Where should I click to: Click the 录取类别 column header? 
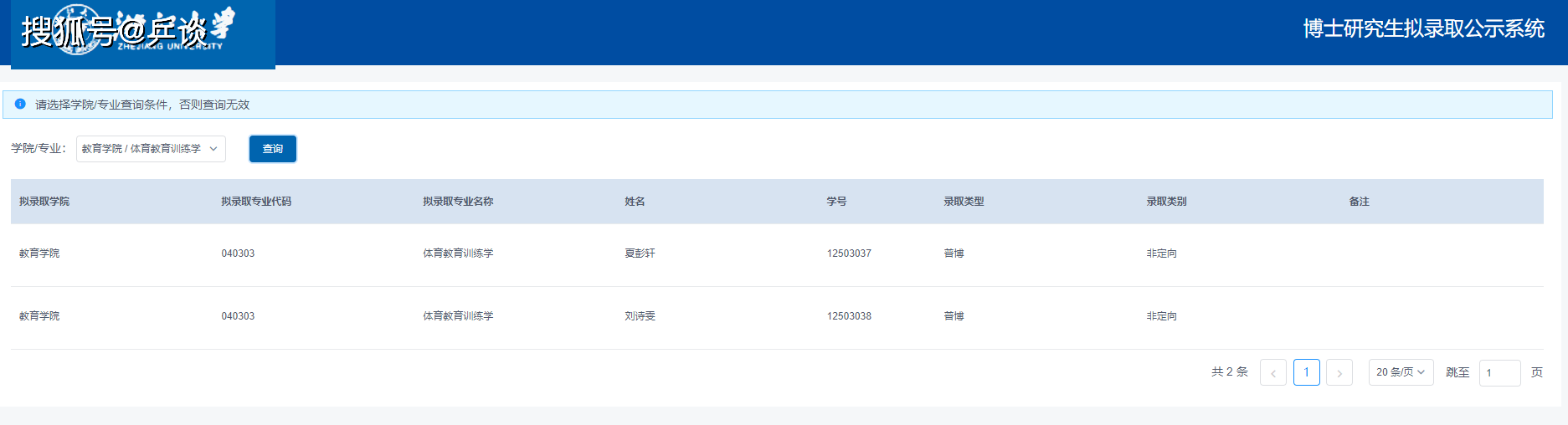coord(1166,202)
